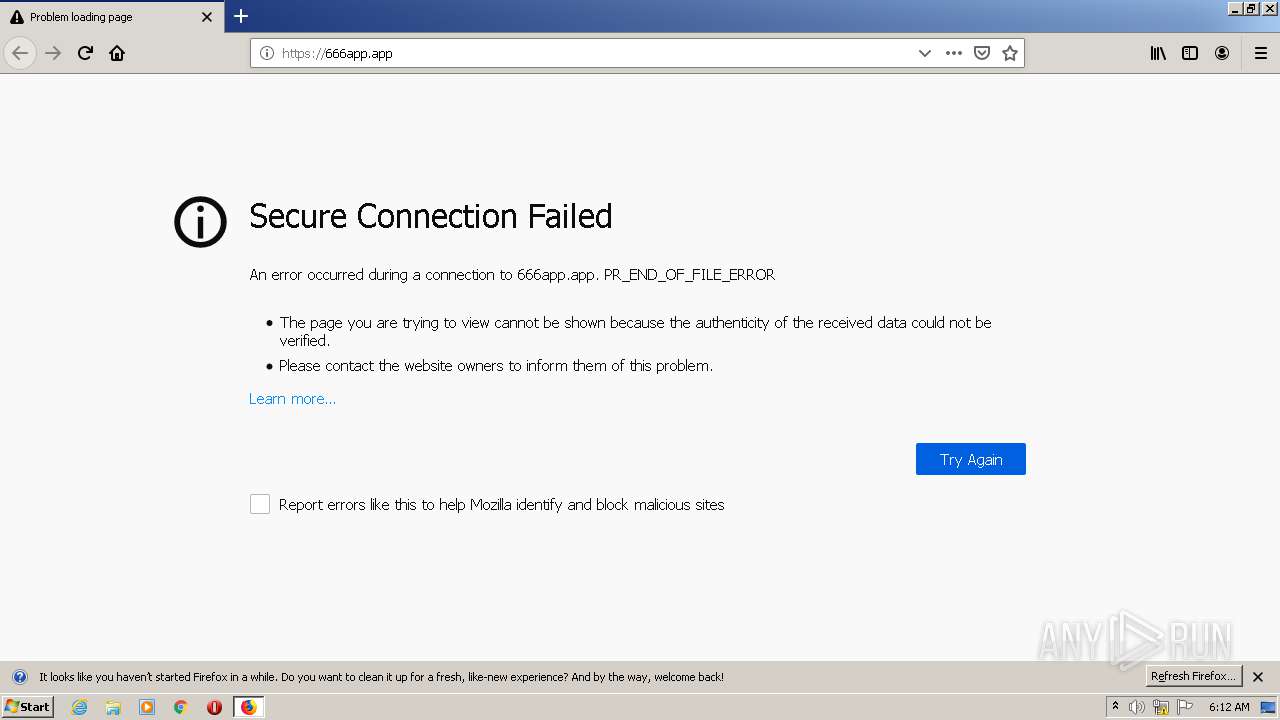Open the hamburger application menu
The image size is (1280, 720).
pyautogui.click(x=1261, y=53)
